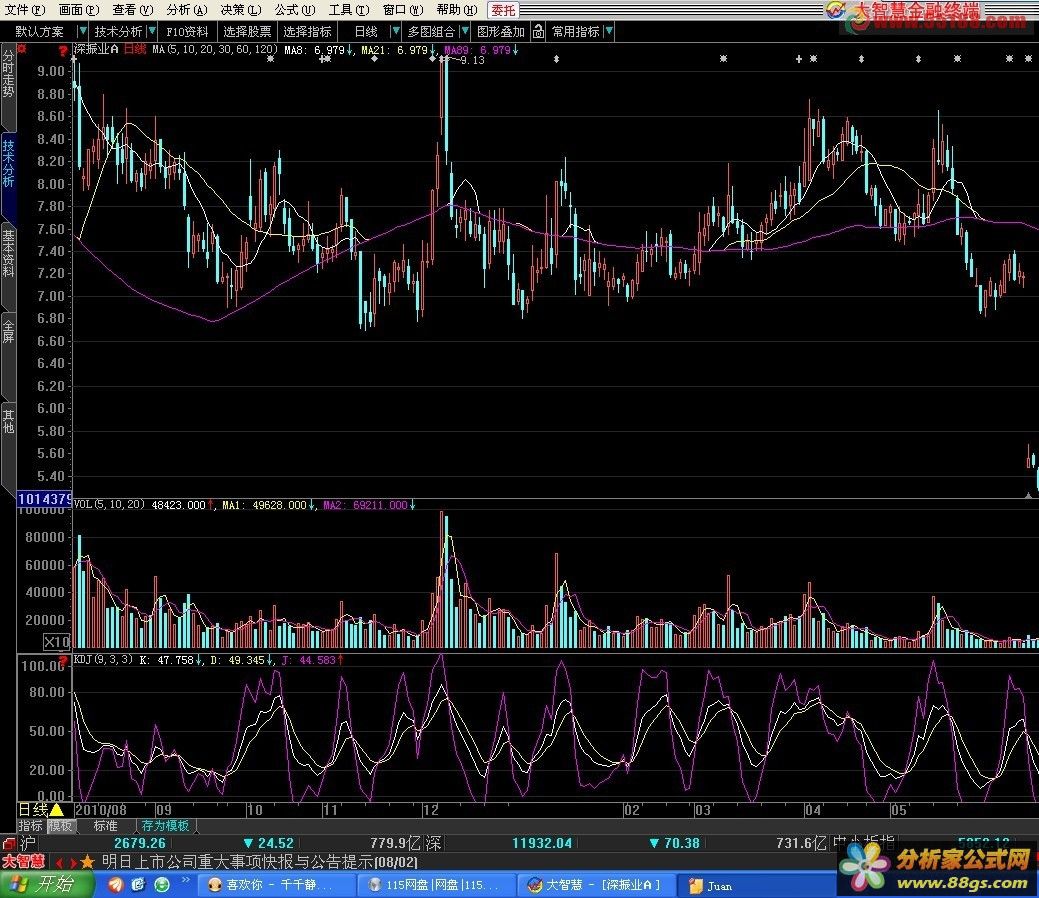Expand the 常用指标 dropdown arrow
This screenshot has height=898, width=1039.
(x=609, y=31)
